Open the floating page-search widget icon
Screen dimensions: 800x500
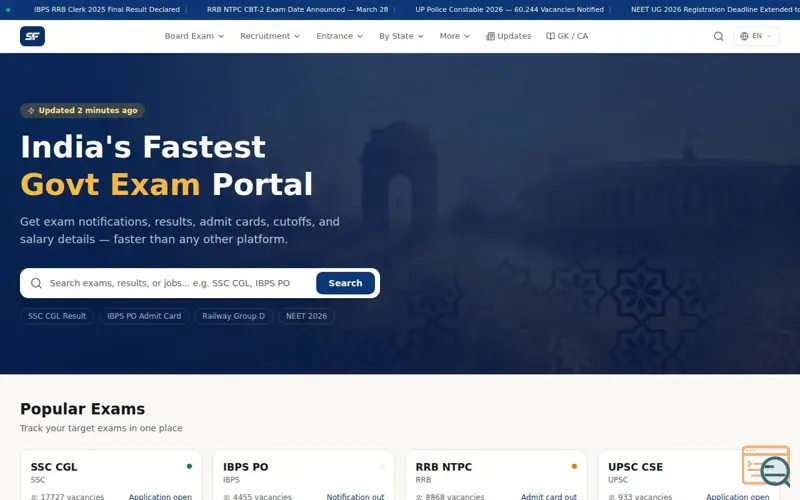767,466
